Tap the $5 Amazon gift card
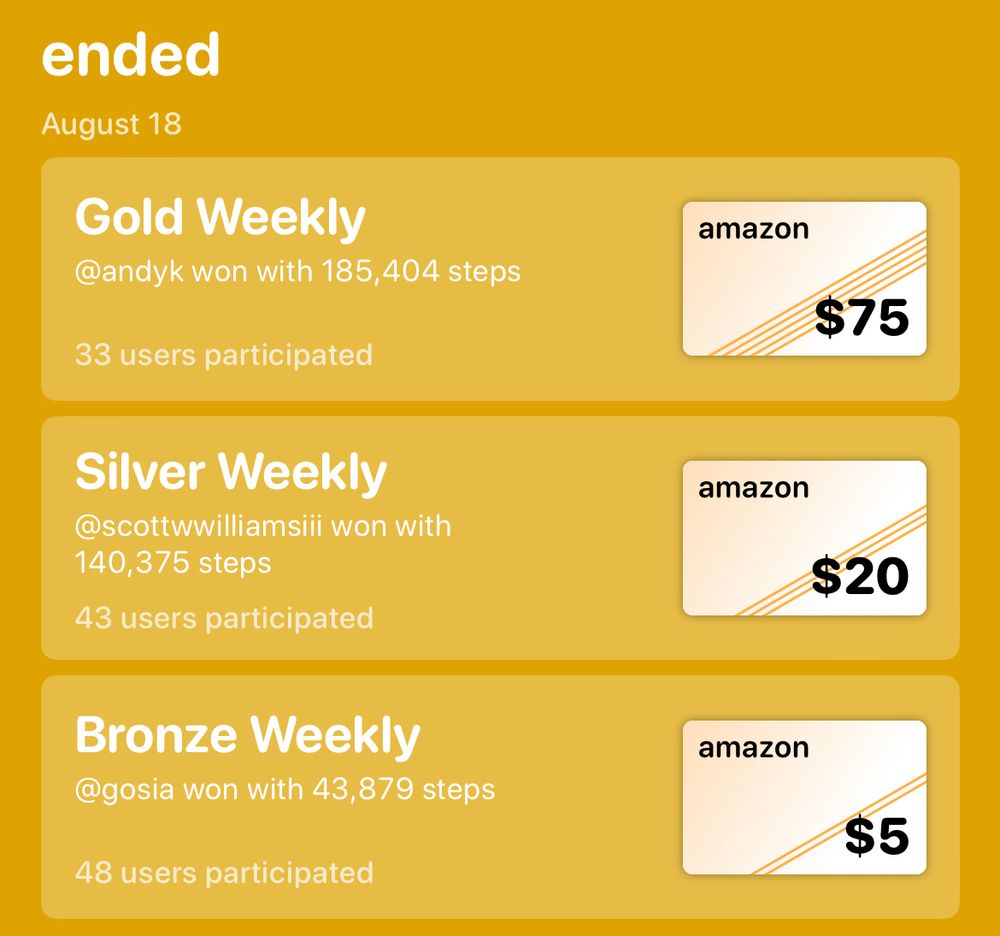Image resolution: width=1000 pixels, height=936 pixels. (804, 797)
